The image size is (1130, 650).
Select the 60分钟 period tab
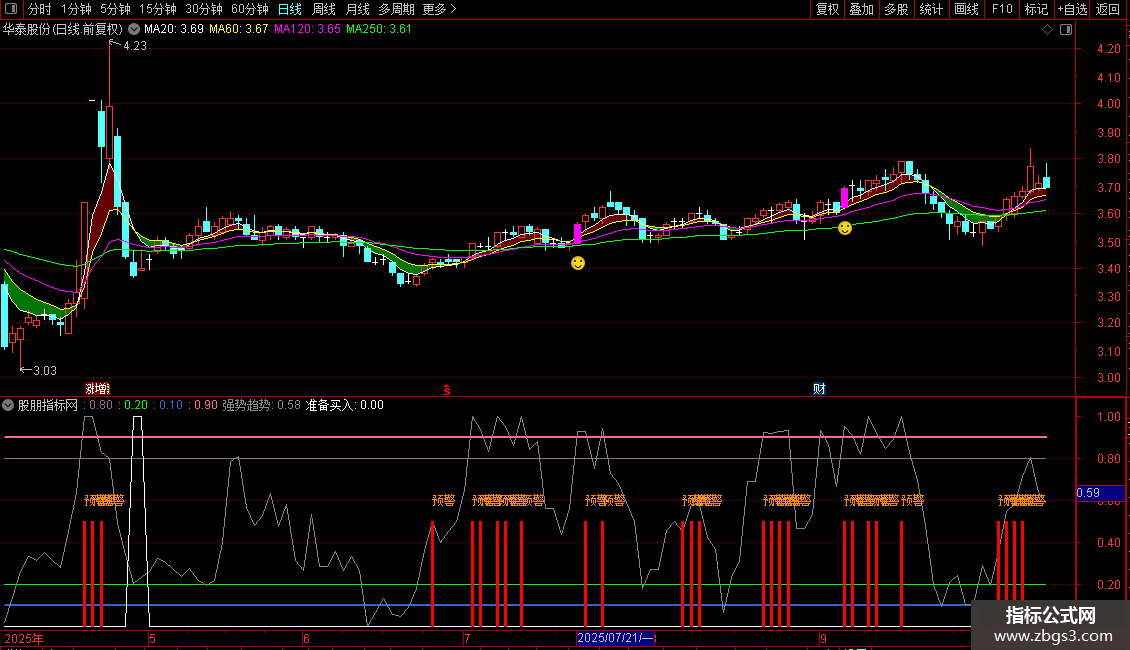click(x=249, y=10)
